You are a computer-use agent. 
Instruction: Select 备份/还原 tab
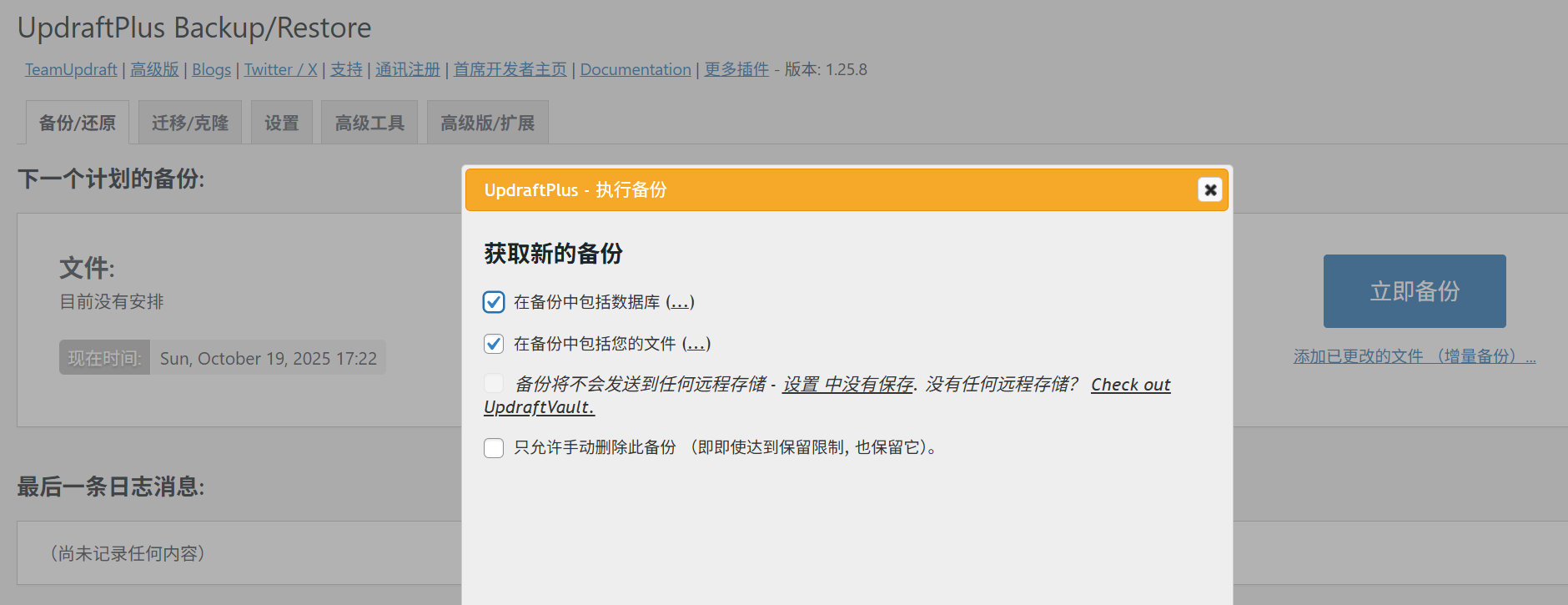(x=78, y=123)
